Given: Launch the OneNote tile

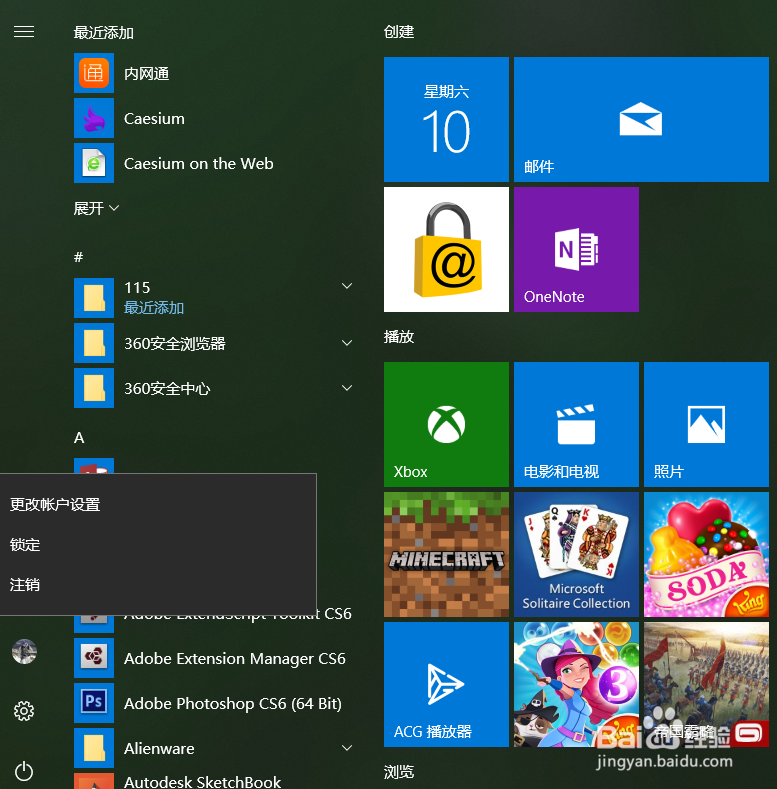Looking at the screenshot, I should [576, 250].
